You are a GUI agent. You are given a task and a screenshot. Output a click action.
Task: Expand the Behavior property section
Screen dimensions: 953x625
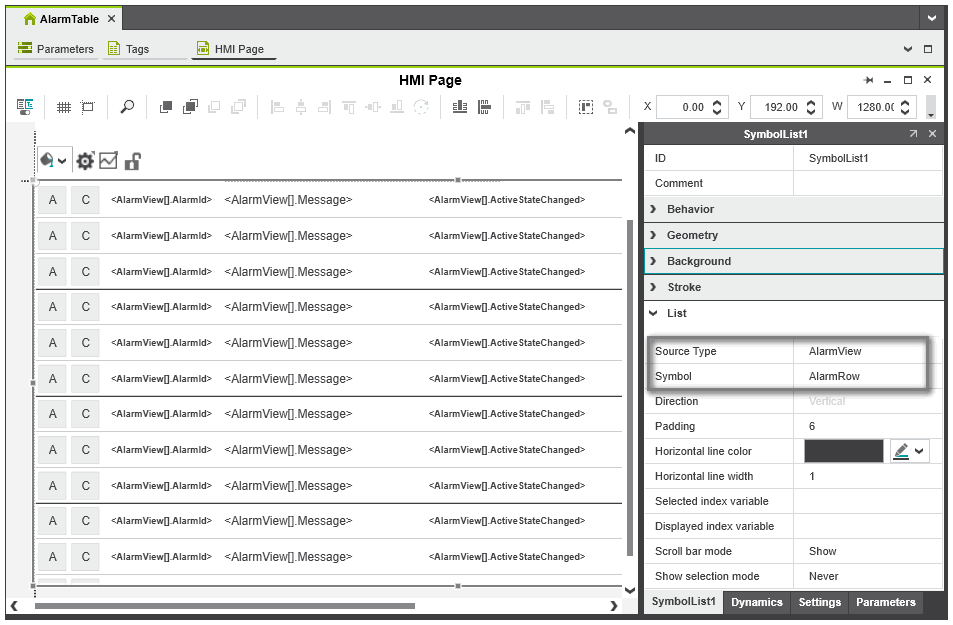click(690, 209)
